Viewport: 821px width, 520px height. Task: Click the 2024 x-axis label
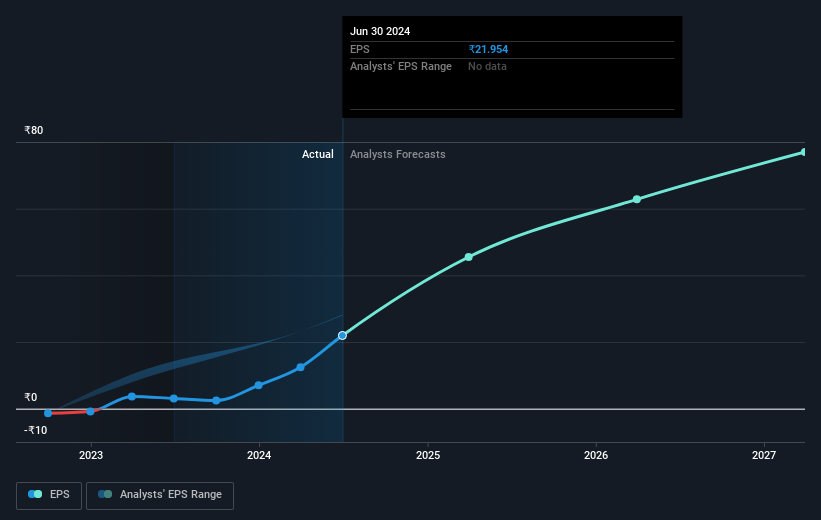point(259,455)
